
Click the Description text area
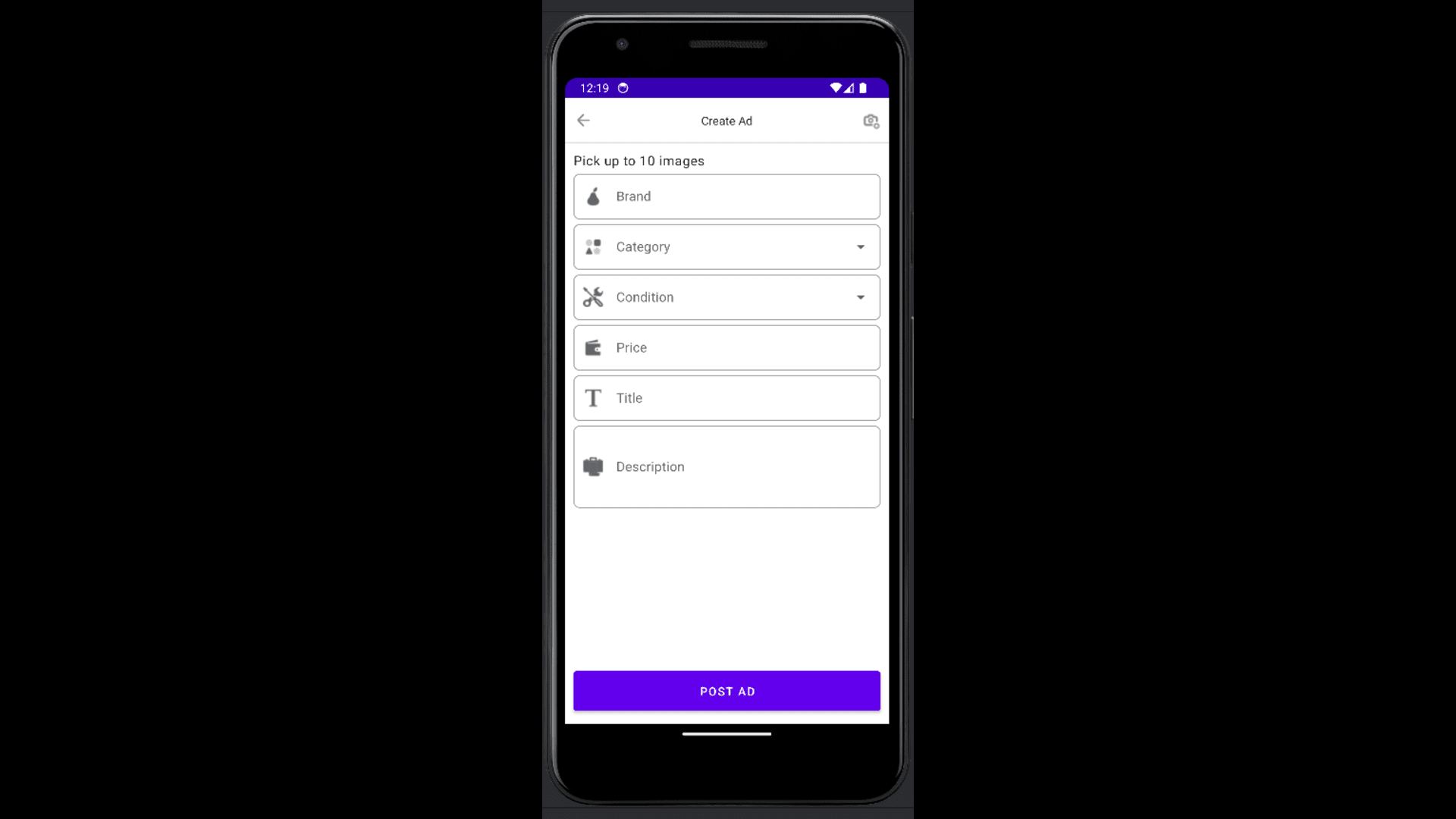(x=727, y=467)
